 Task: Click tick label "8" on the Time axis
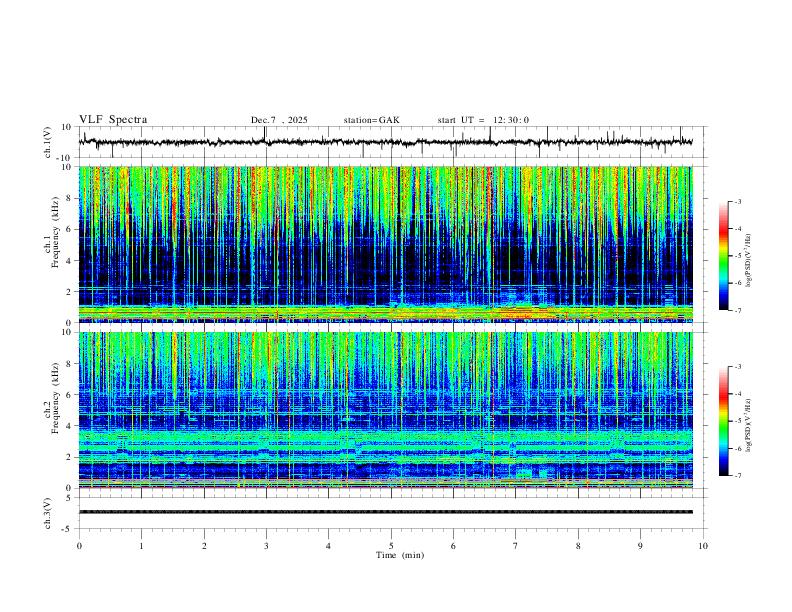(578, 546)
